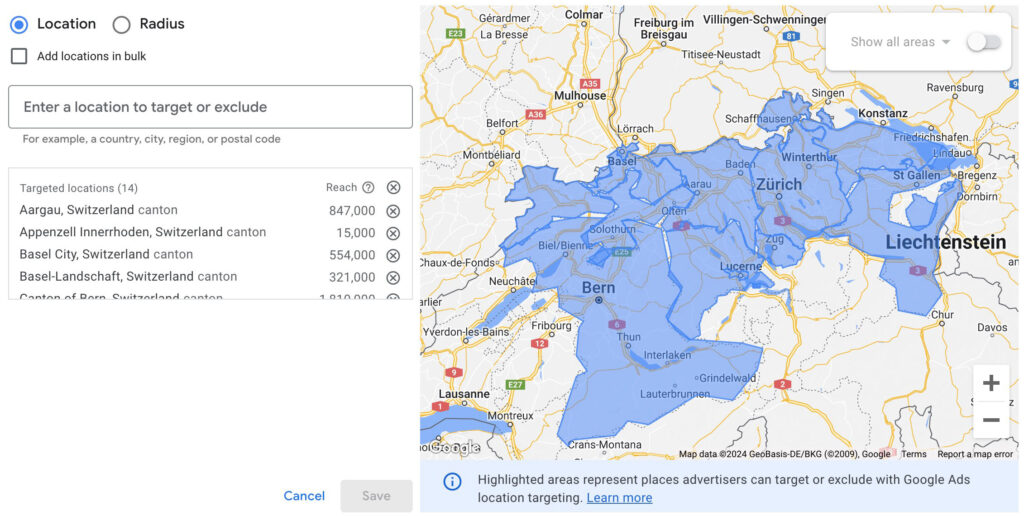The width and height of the screenshot is (1024, 516).
Task: Remove Basel City from targeted locations
Action: pyautogui.click(x=392, y=255)
